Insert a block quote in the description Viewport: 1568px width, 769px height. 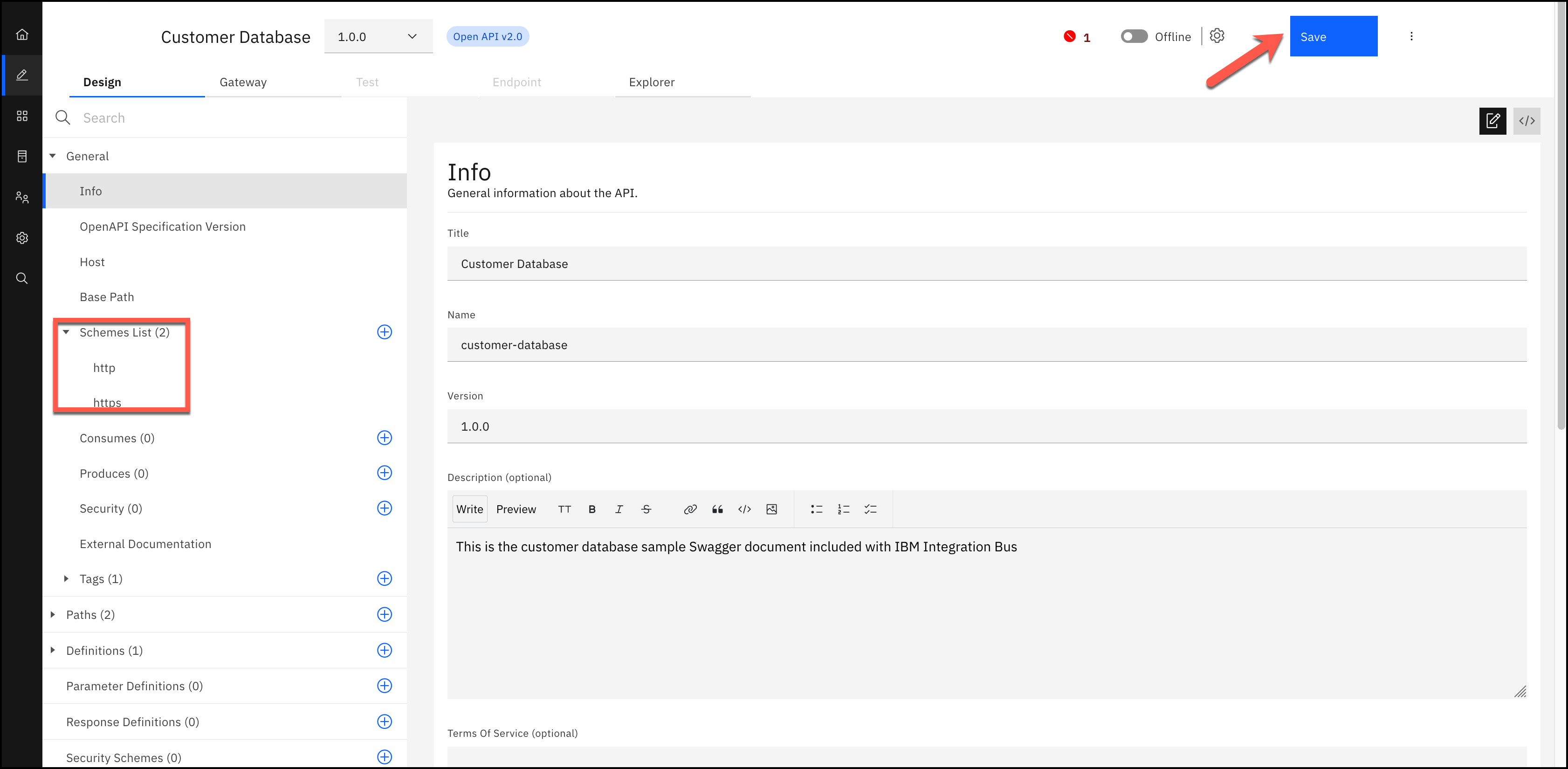pyautogui.click(x=718, y=509)
